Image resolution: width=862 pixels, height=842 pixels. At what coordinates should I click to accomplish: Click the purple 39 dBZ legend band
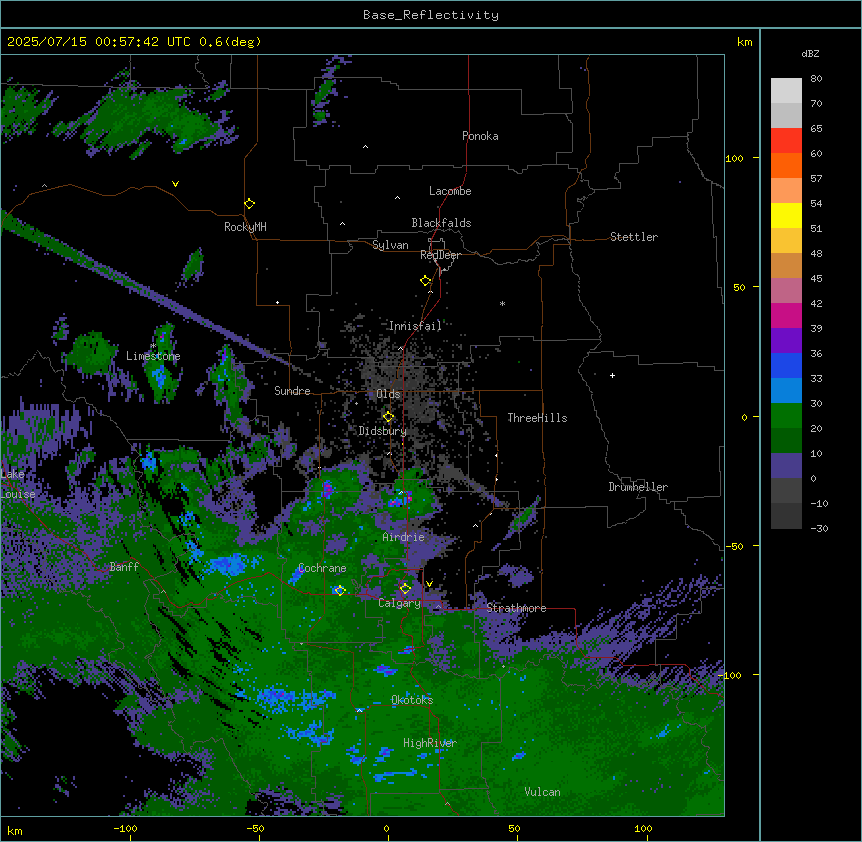pyautogui.click(x=786, y=340)
